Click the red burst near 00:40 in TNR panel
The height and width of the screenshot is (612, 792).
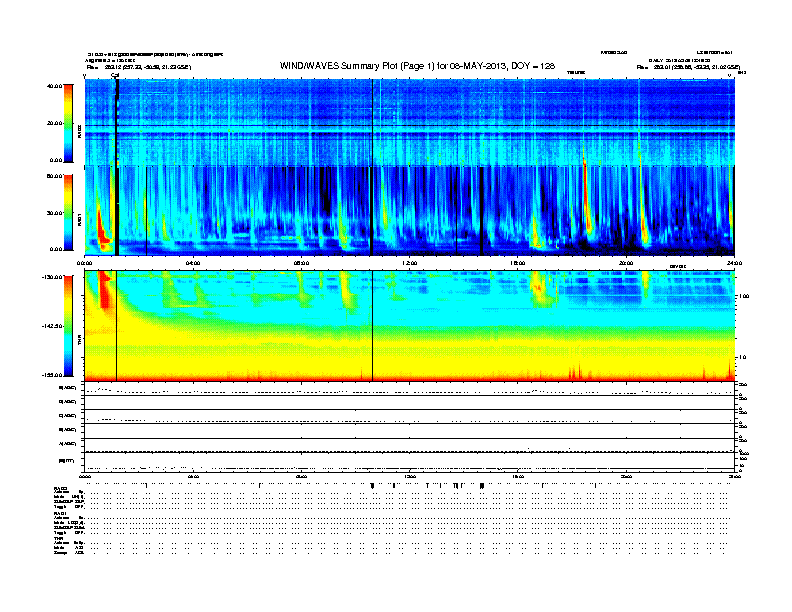click(104, 289)
